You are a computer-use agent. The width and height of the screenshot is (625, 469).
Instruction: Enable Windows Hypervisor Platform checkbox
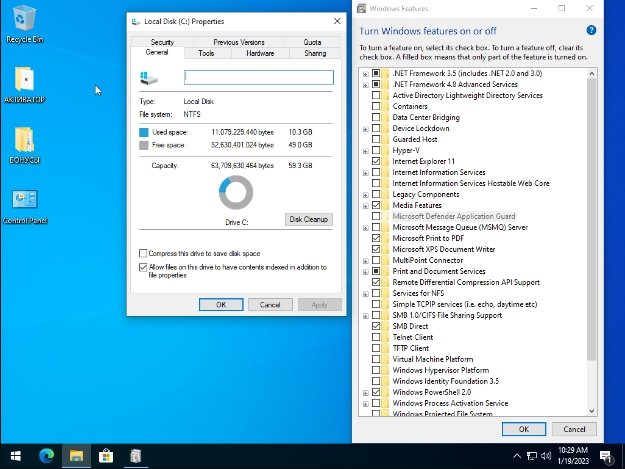pyautogui.click(x=375, y=370)
